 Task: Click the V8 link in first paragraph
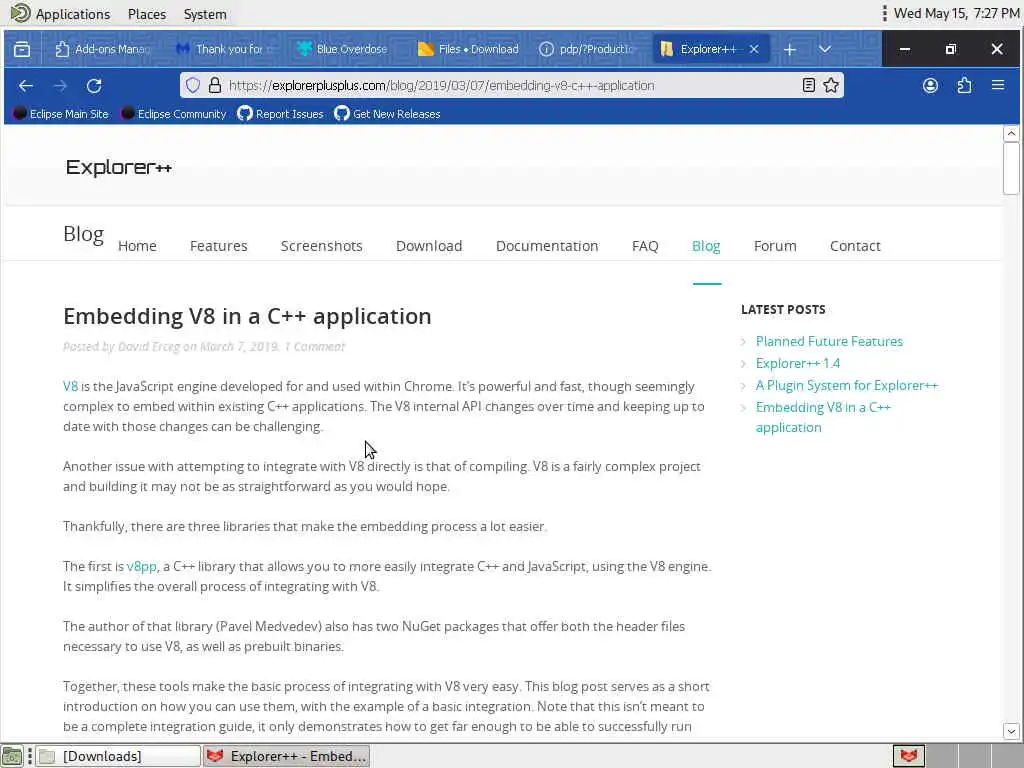click(x=71, y=387)
